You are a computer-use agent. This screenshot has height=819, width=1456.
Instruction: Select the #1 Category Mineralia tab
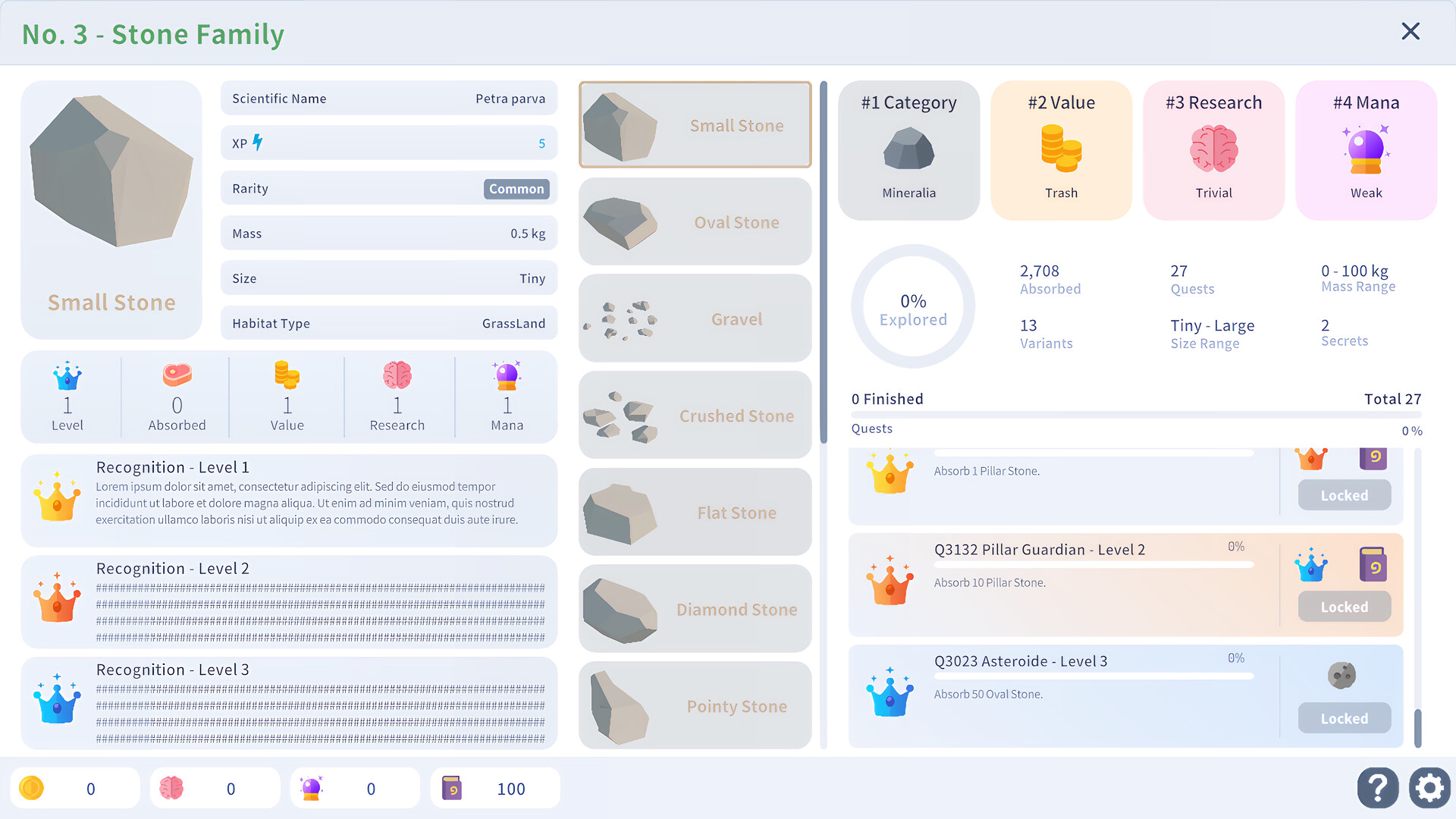[x=908, y=150]
